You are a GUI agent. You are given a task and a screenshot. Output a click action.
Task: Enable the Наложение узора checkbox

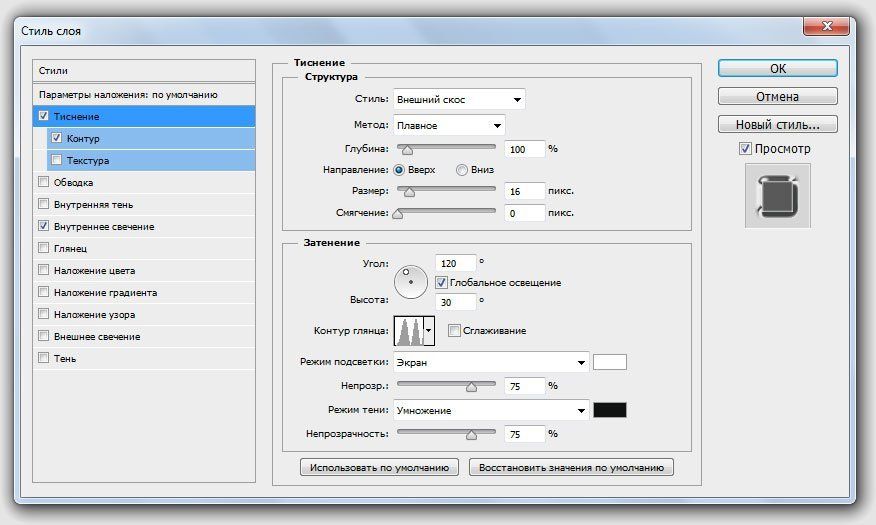tap(44, 314)
